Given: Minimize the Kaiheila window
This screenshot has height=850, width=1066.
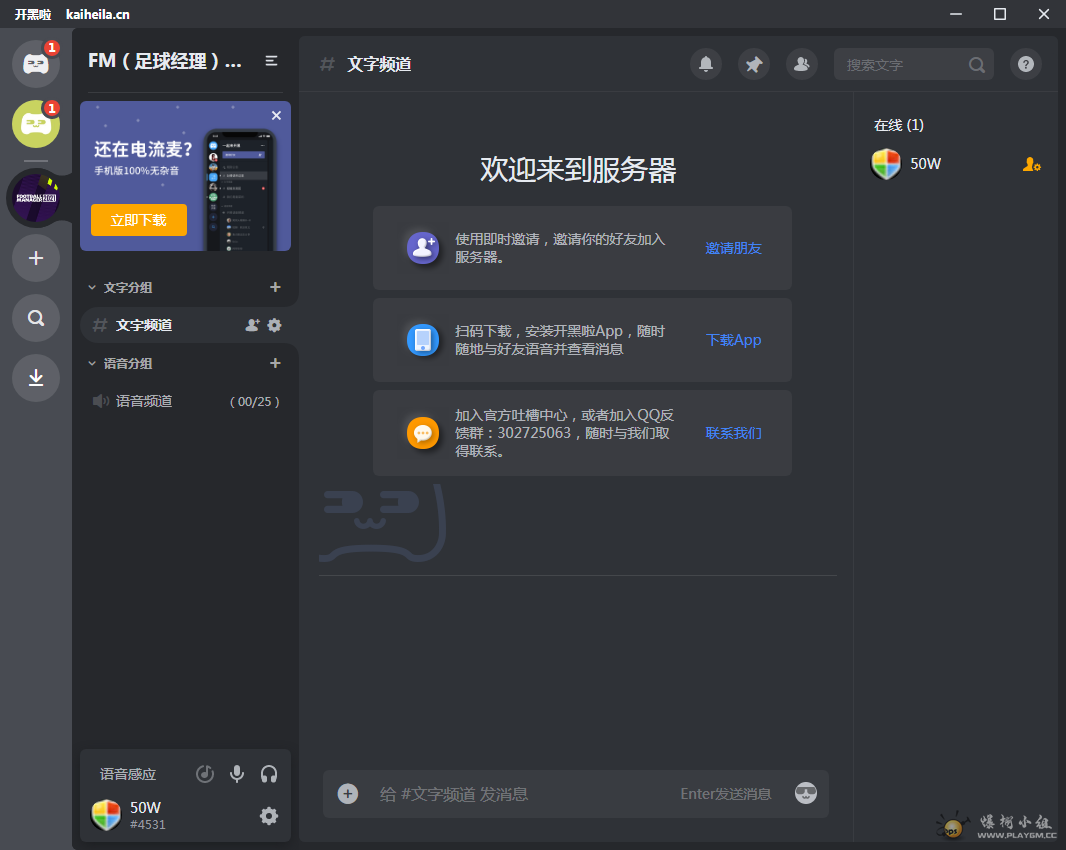Looking at the screenshot, I should (956, 14).
